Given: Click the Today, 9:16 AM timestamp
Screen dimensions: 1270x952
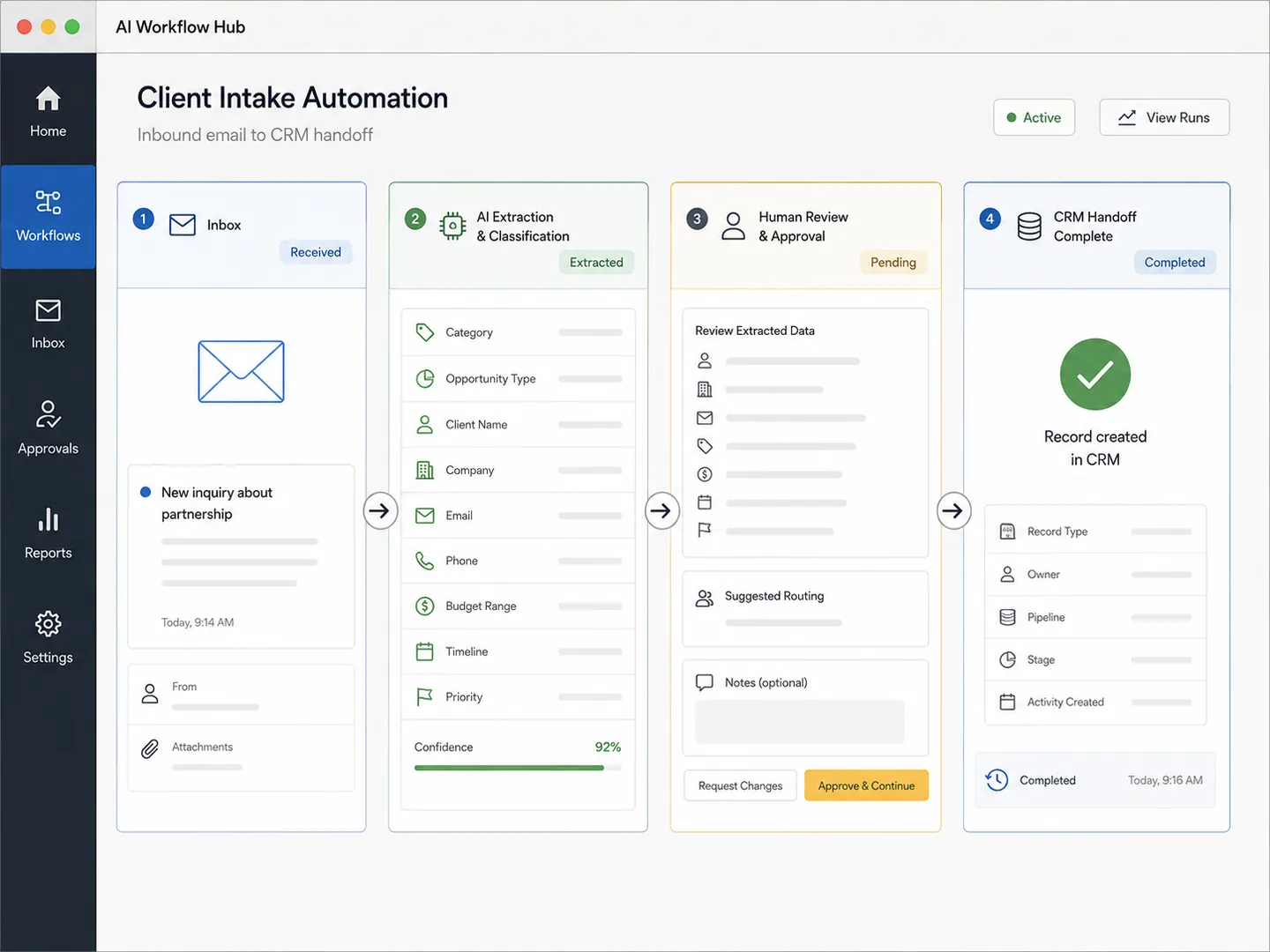Looking at the screenshot, I should pyautogui.click(x=1165, y=780).
